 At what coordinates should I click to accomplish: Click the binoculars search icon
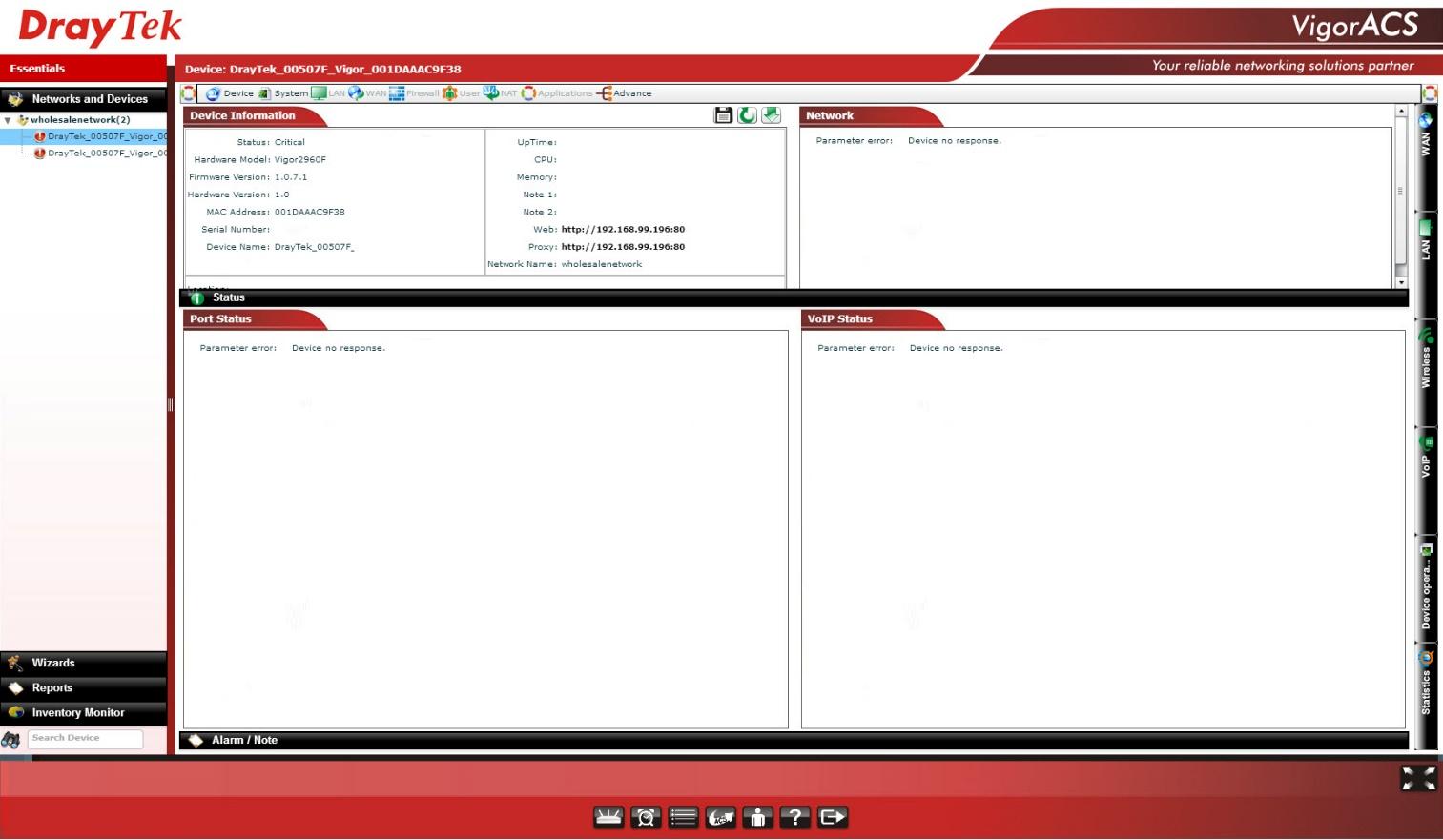pyautogui.click(x=10, y=740)
